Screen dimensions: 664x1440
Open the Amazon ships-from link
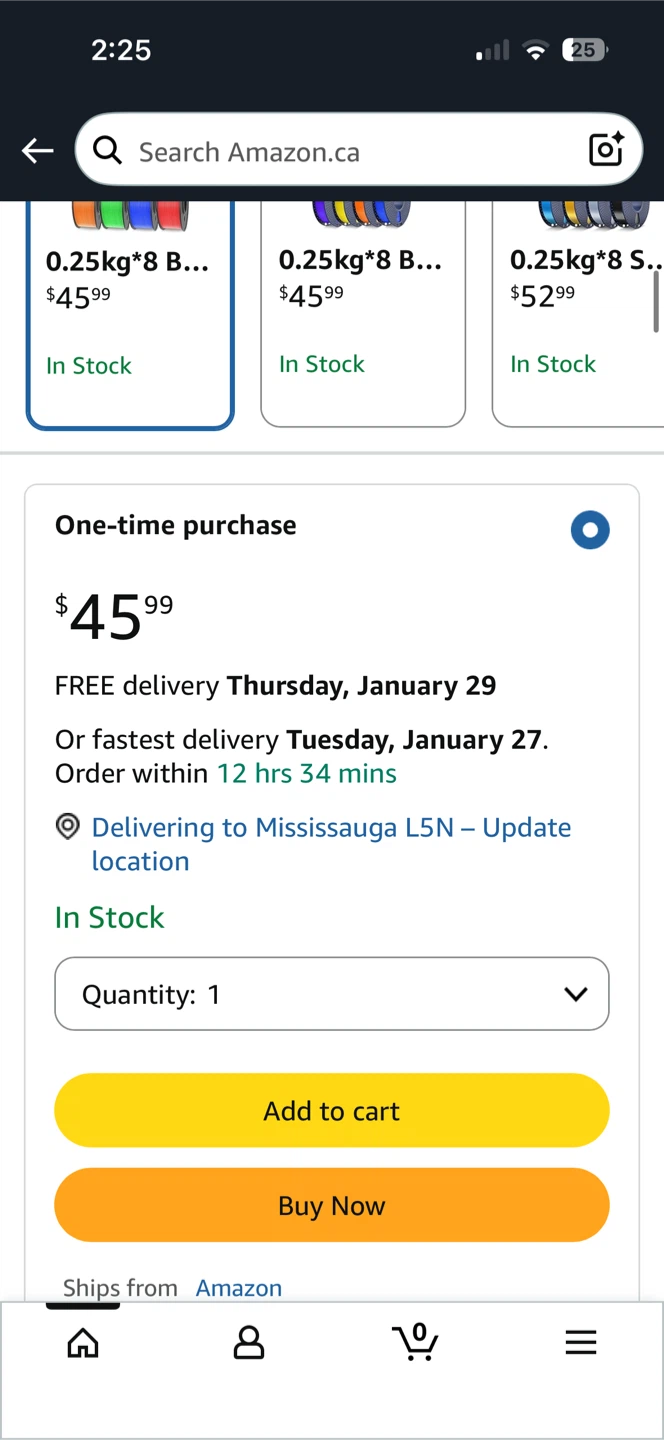point(239,1287)
